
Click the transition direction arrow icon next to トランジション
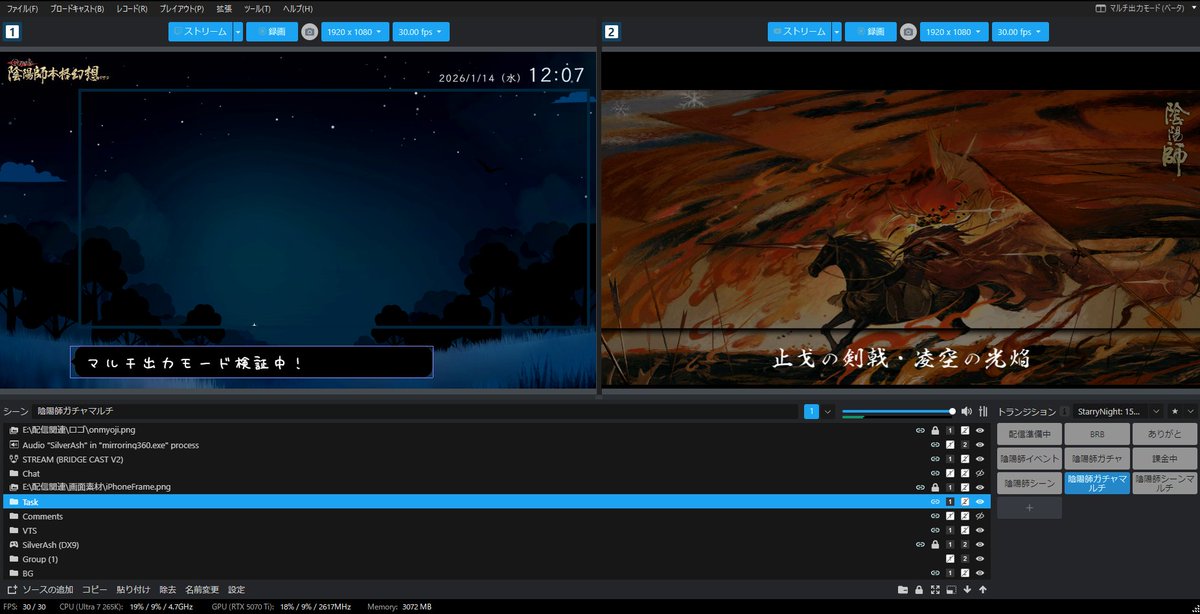[1065, 411]
